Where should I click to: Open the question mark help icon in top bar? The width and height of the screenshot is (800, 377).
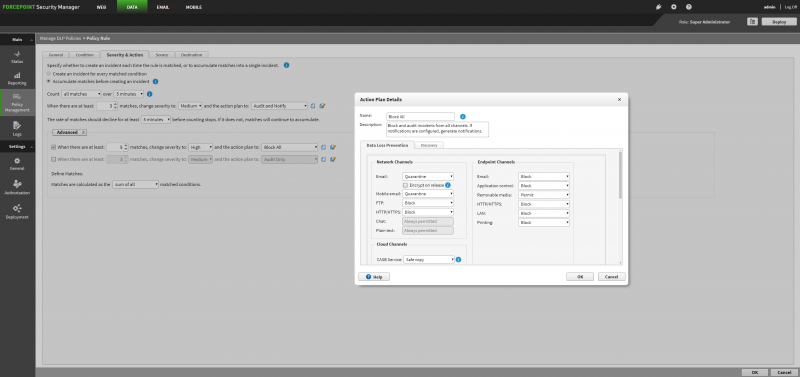coord(689,7)
